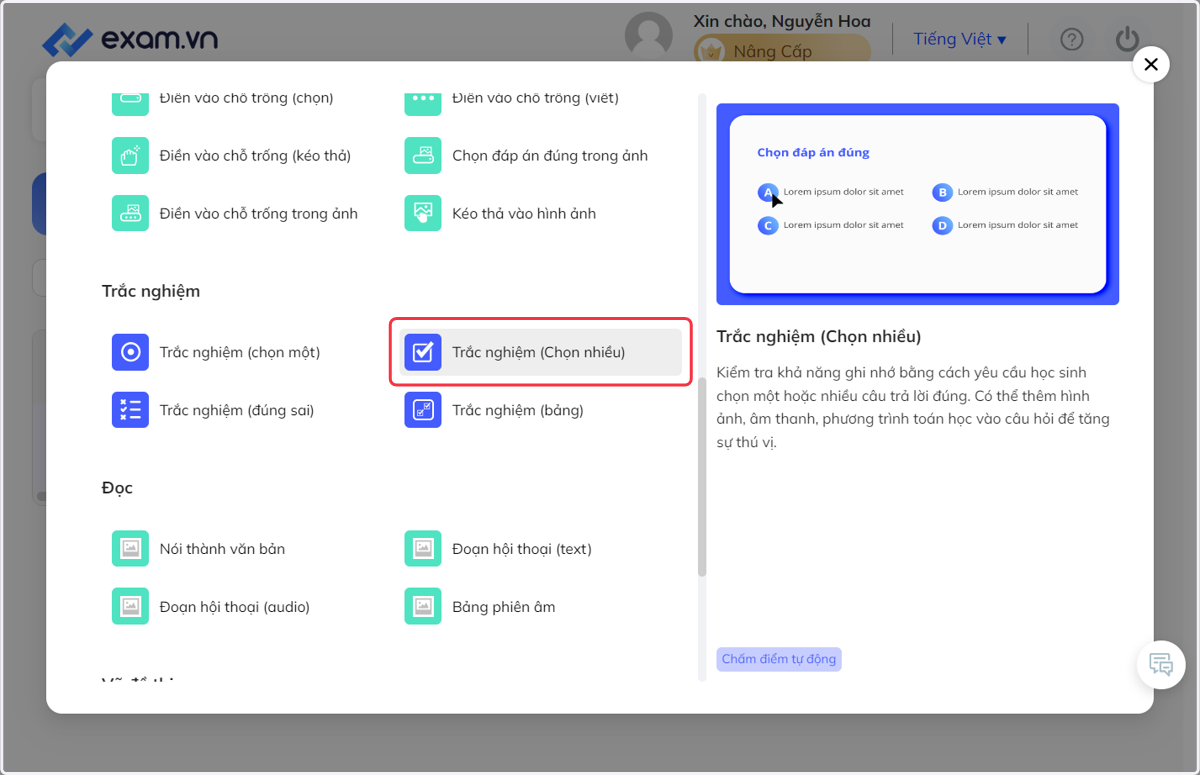Click Bảng phiên âm icon
The height and width of the screenshot is (775, 1200).
(x=423, y=607)
